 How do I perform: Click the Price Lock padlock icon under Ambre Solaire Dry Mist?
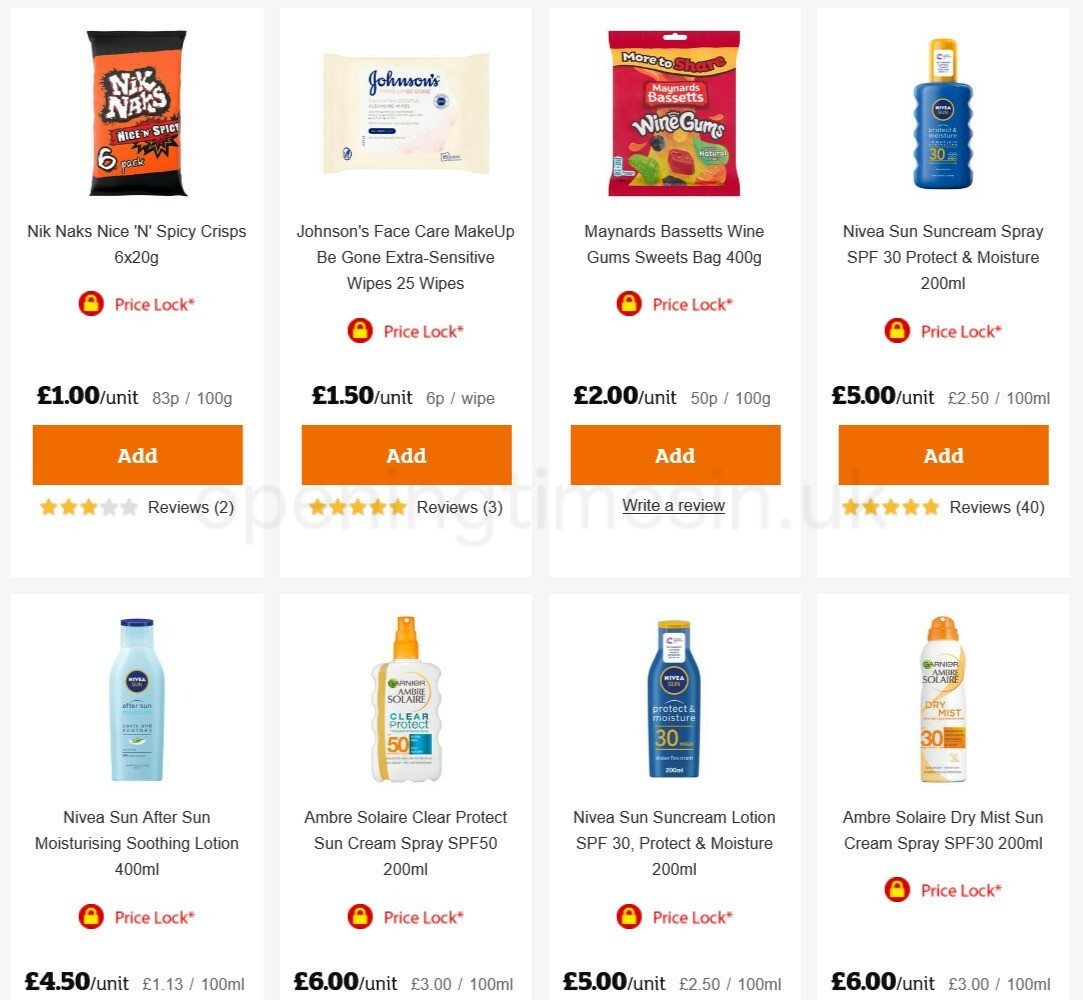coord(897,890)
